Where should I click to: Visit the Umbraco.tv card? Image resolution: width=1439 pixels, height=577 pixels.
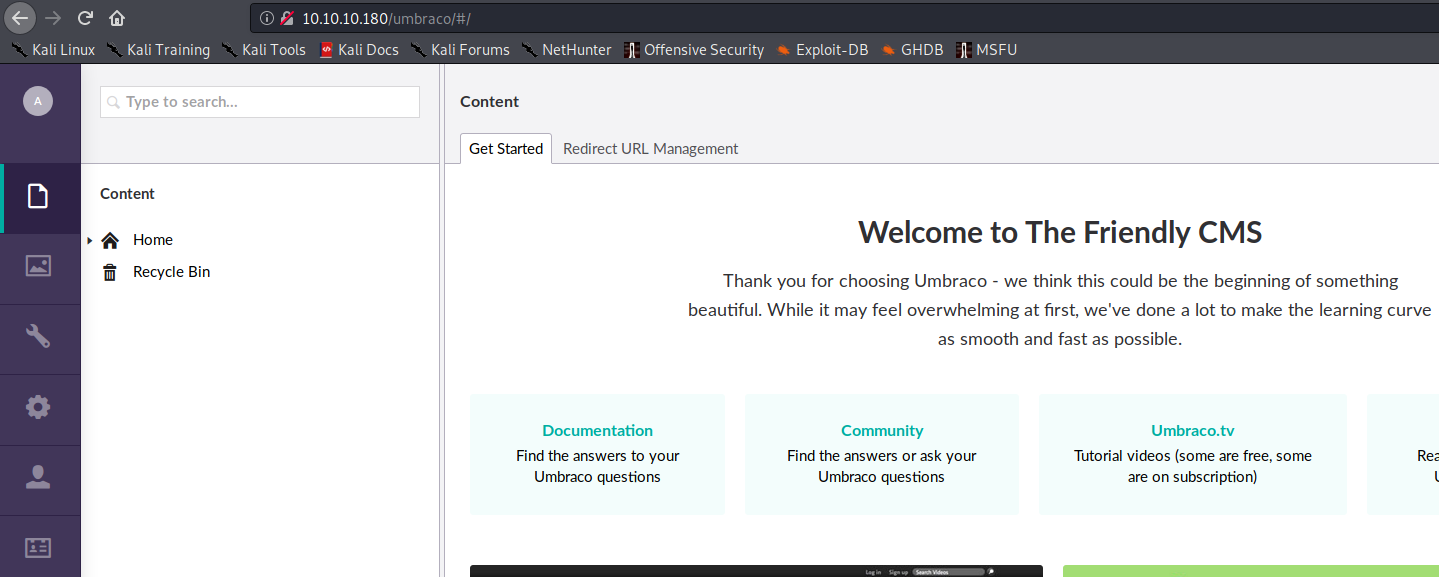1192,430
